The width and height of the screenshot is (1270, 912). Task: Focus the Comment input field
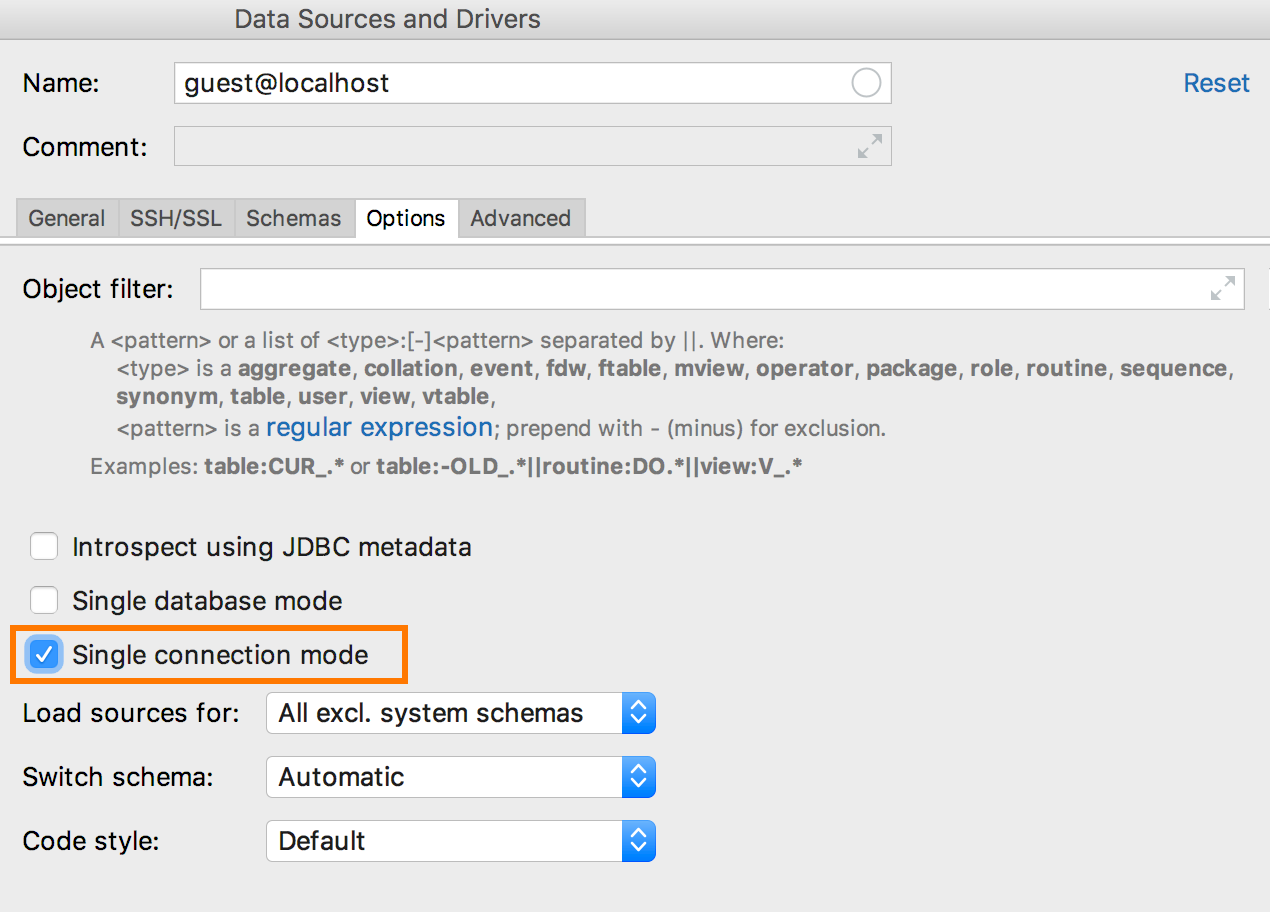pos(510,146)
